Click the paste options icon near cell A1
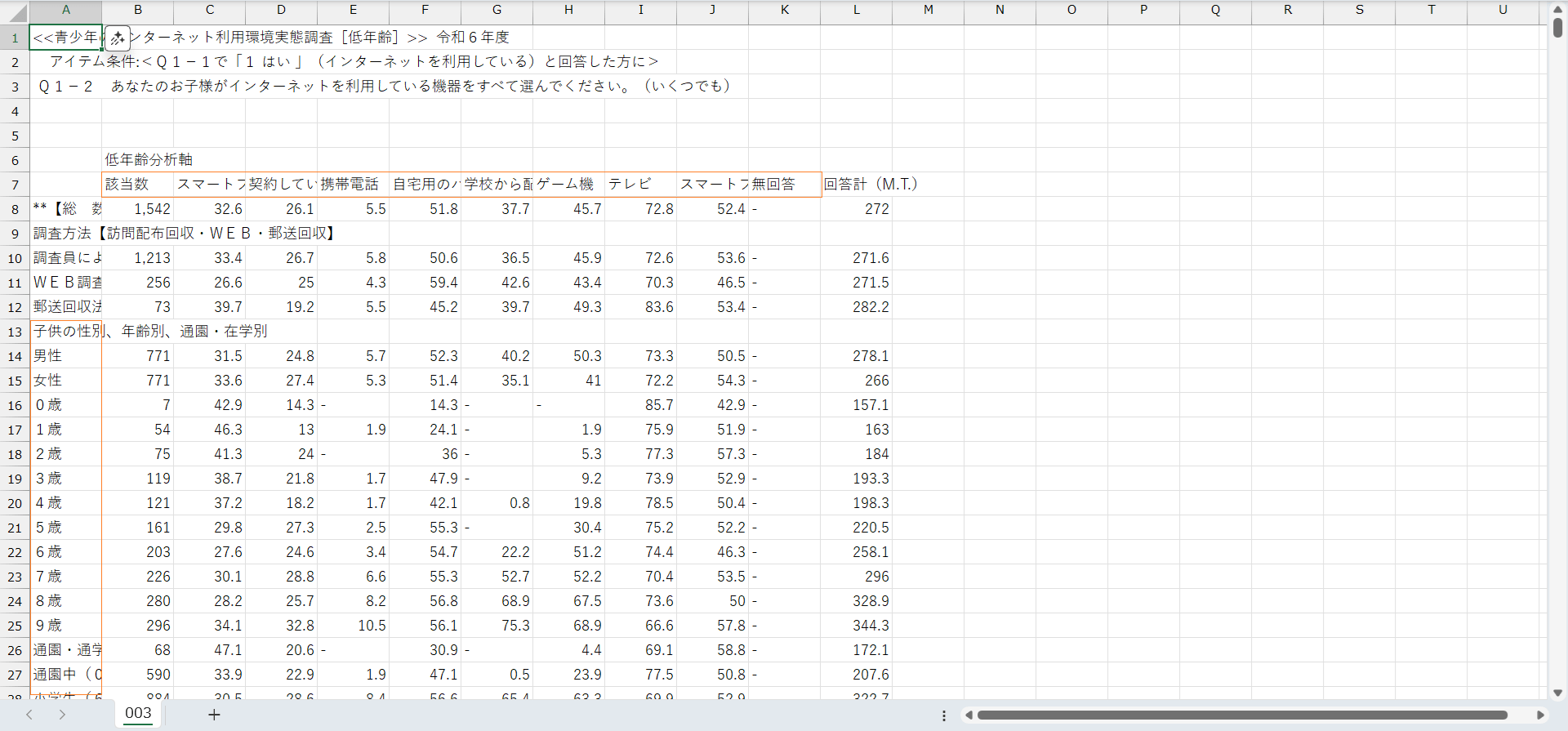The width and height of the screenshot is (1568, 731). (x=118, y=38)
